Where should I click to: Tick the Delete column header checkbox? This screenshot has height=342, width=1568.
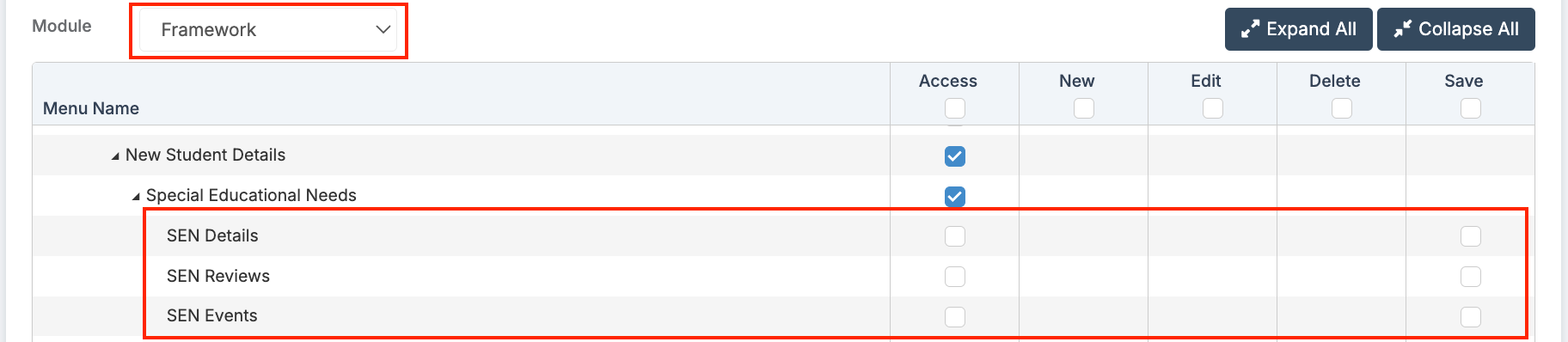[x=1342, y=108]
